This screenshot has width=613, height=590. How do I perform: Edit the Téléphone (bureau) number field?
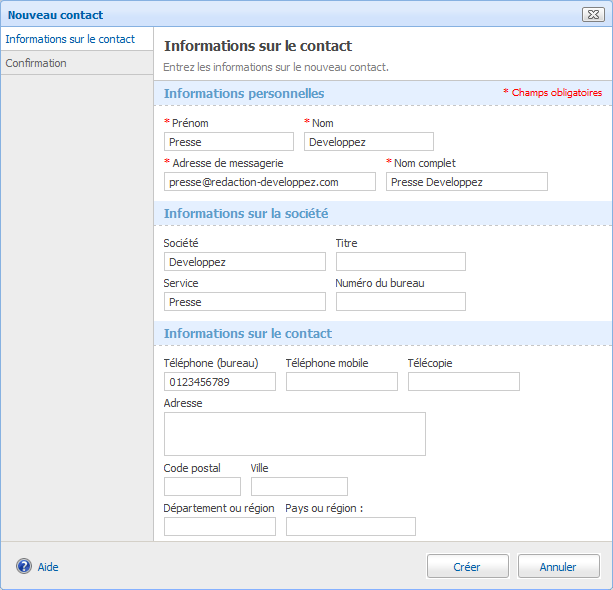pyautogui.click(x=220, y=382)
